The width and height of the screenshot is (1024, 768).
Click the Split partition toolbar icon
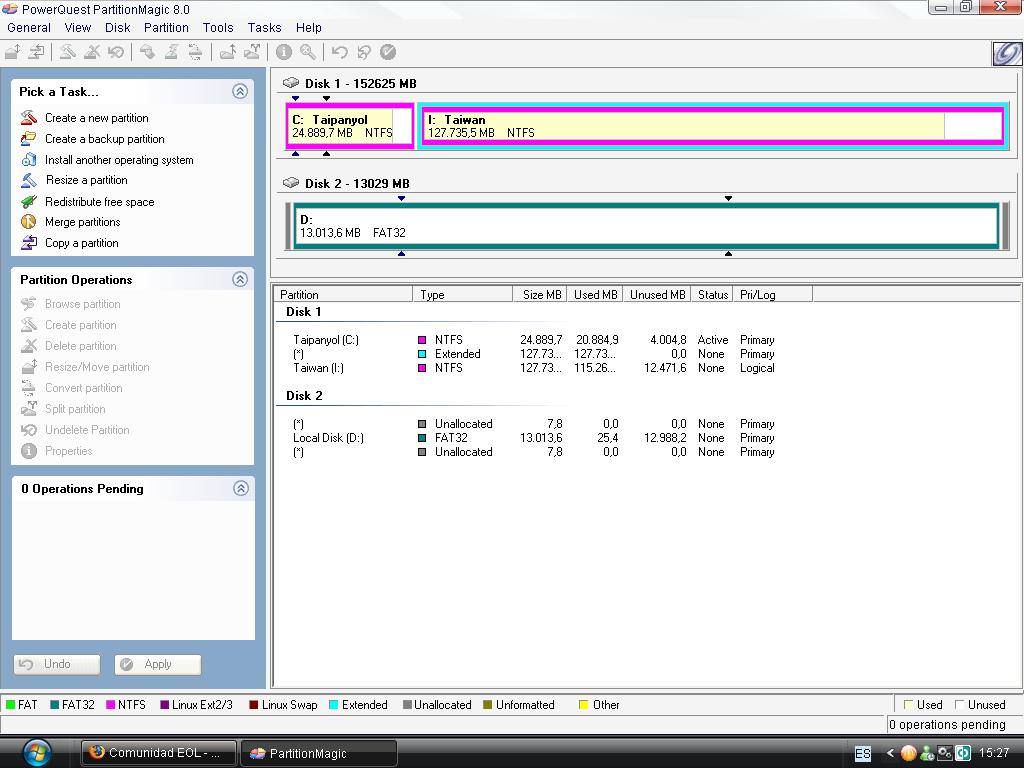(x=252, y=52)
